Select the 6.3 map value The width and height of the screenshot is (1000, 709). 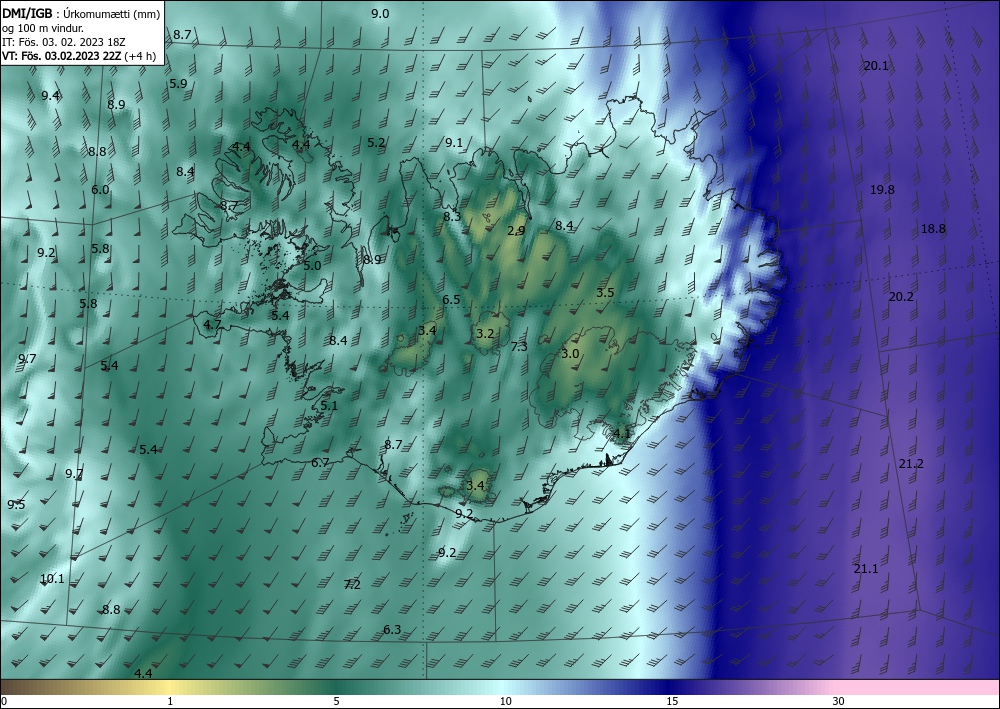click(392, 630)
